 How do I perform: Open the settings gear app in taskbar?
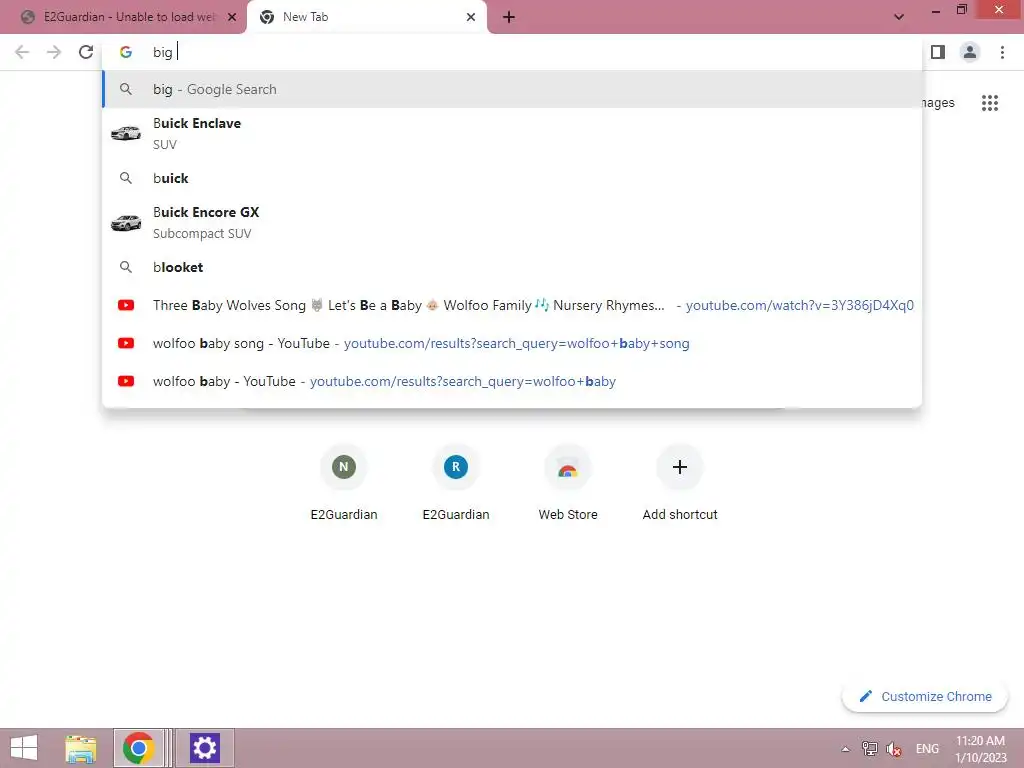pyautogui.click(x=204, y=748)
